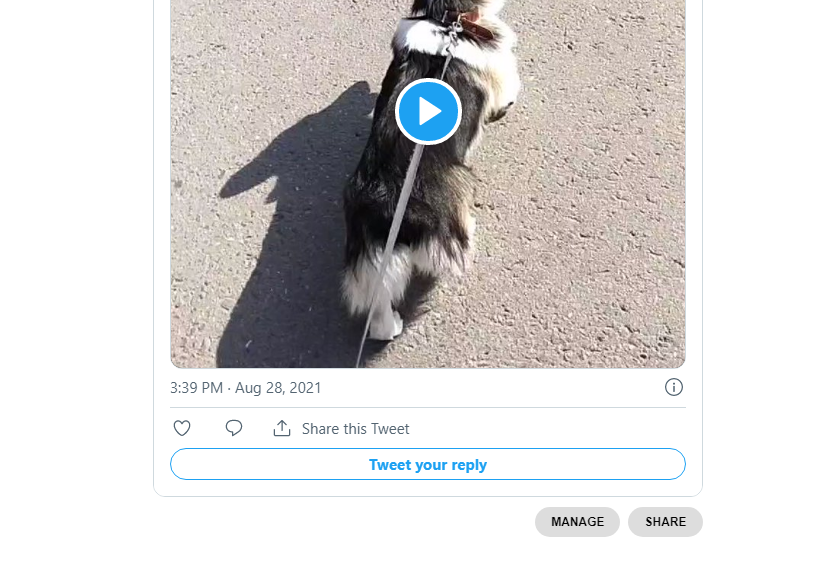Screen dimensions: 824x584
Task: Click the Aug 28, 2021 date
Action: pos(278,388)
